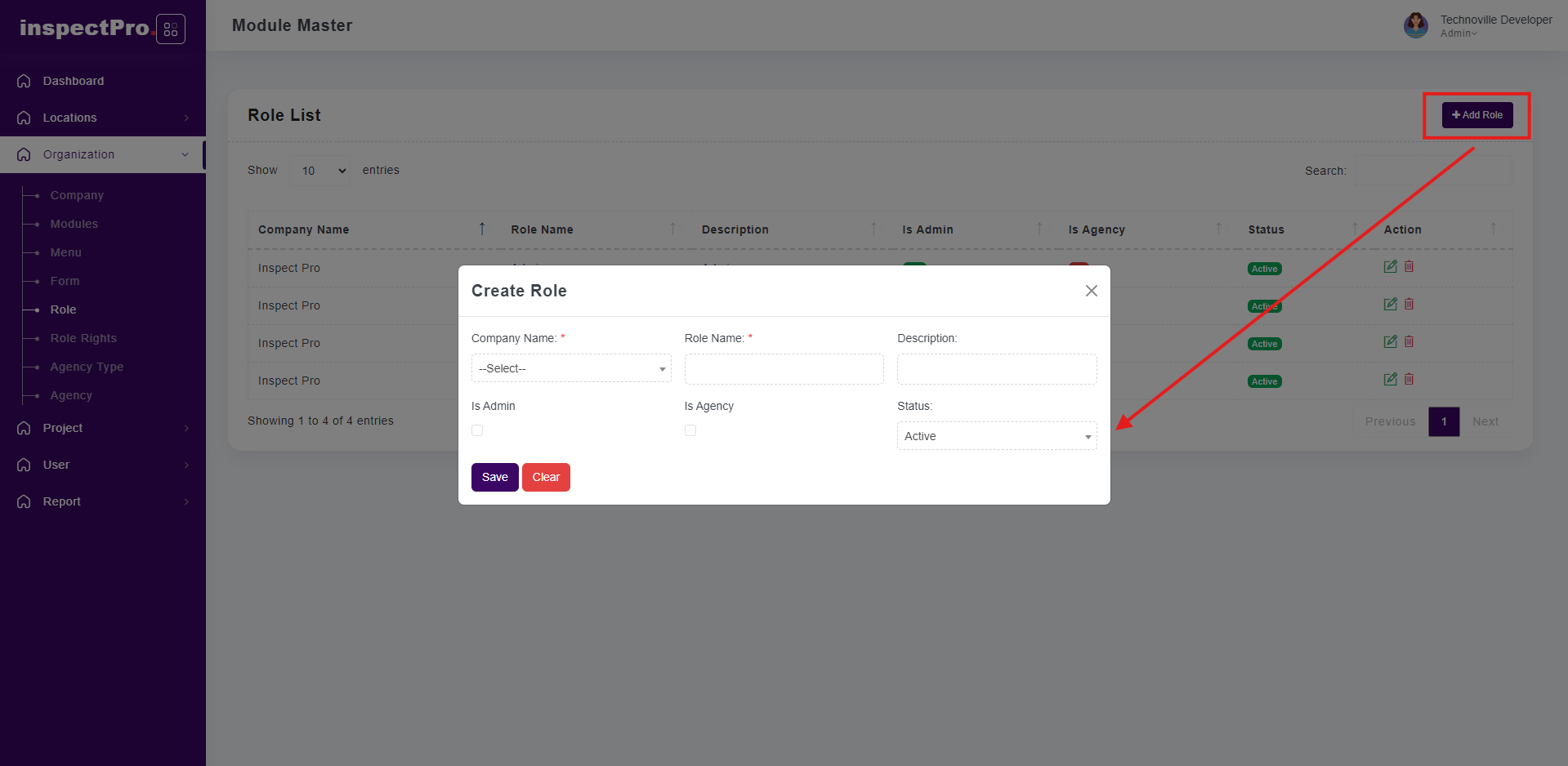This screenshot has height=766, width=1568.
Task: Click the delete trash icon in first row
Action: tap(1409, 266)
